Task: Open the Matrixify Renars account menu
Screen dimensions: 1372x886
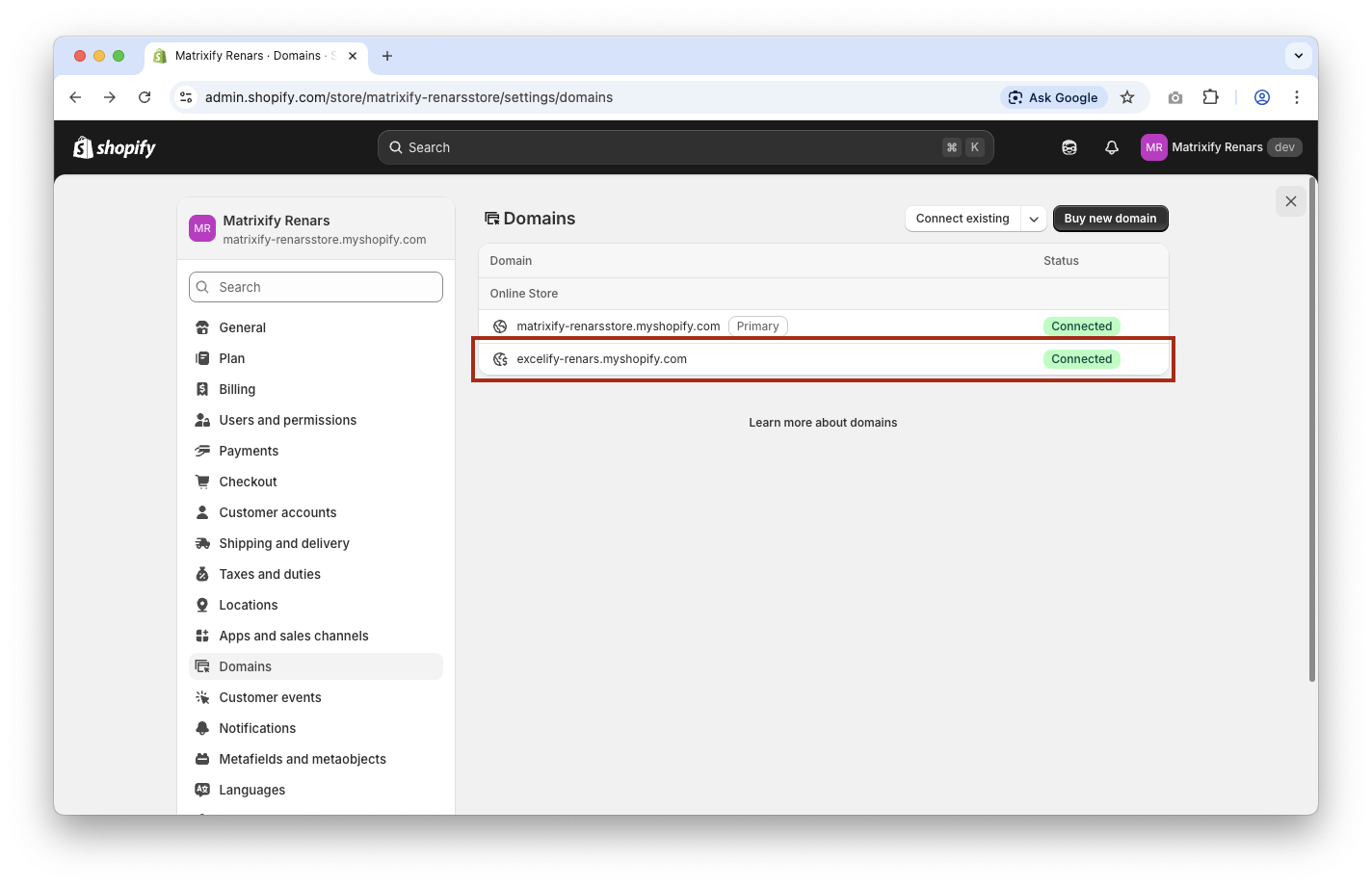Action: tap(1221, 147)
